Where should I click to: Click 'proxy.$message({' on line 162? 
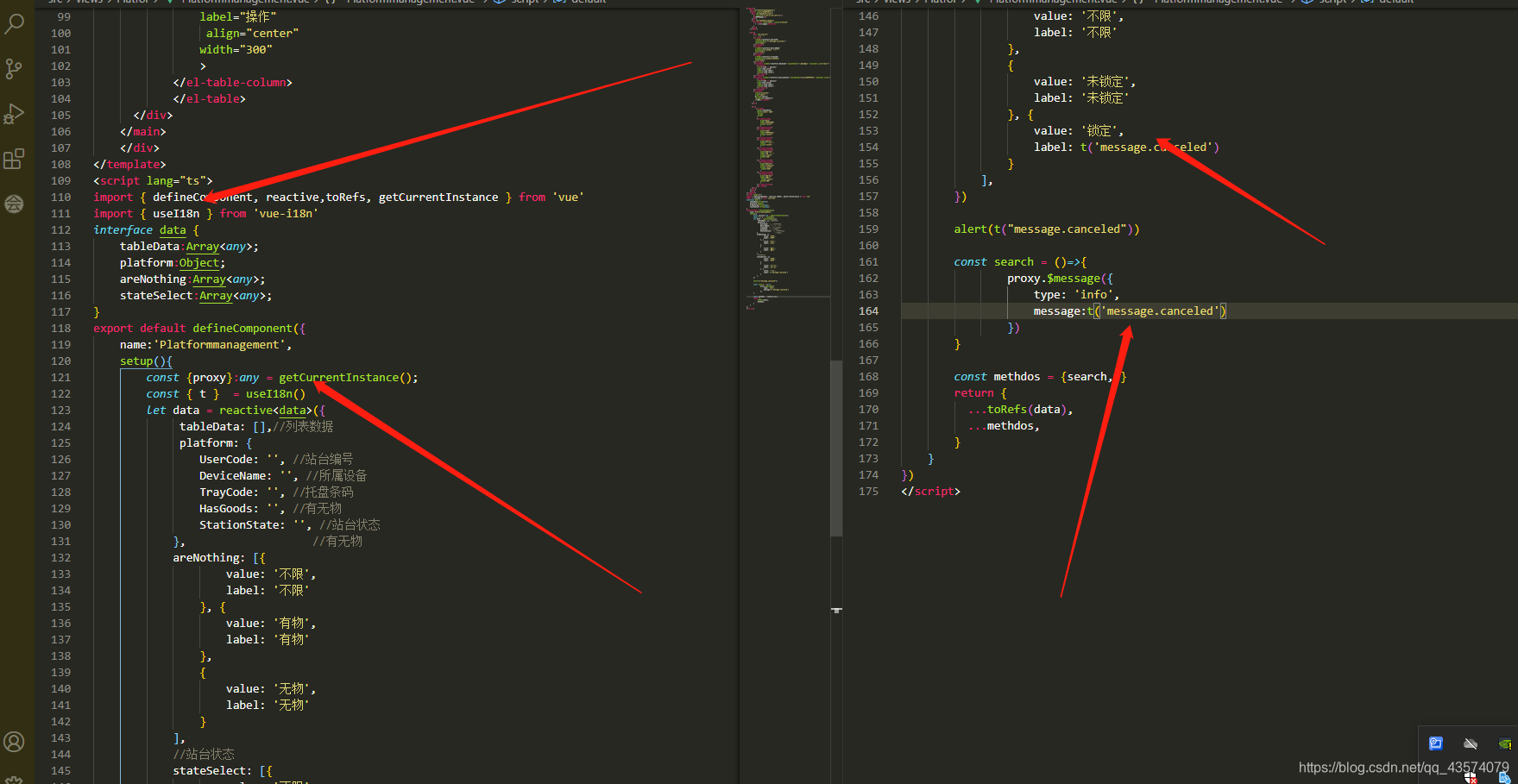coord(1060,279)
